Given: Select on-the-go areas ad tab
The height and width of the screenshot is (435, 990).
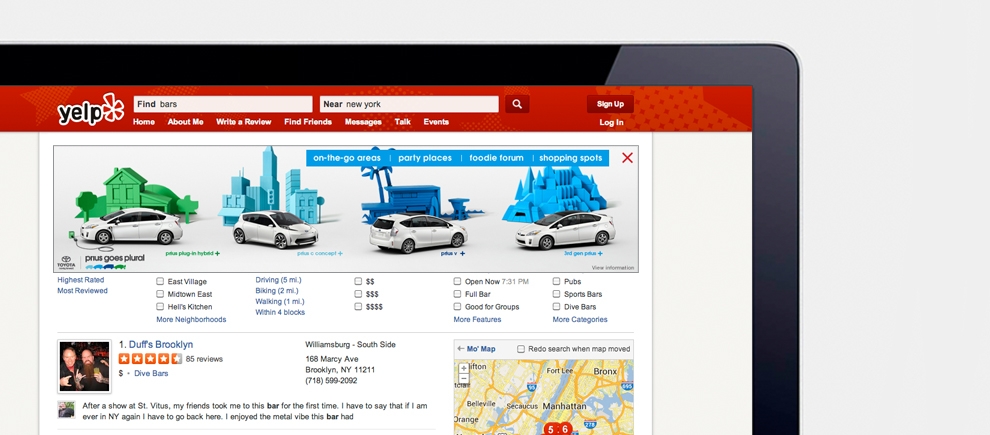Looking at the screenshot, I should 347,158.
